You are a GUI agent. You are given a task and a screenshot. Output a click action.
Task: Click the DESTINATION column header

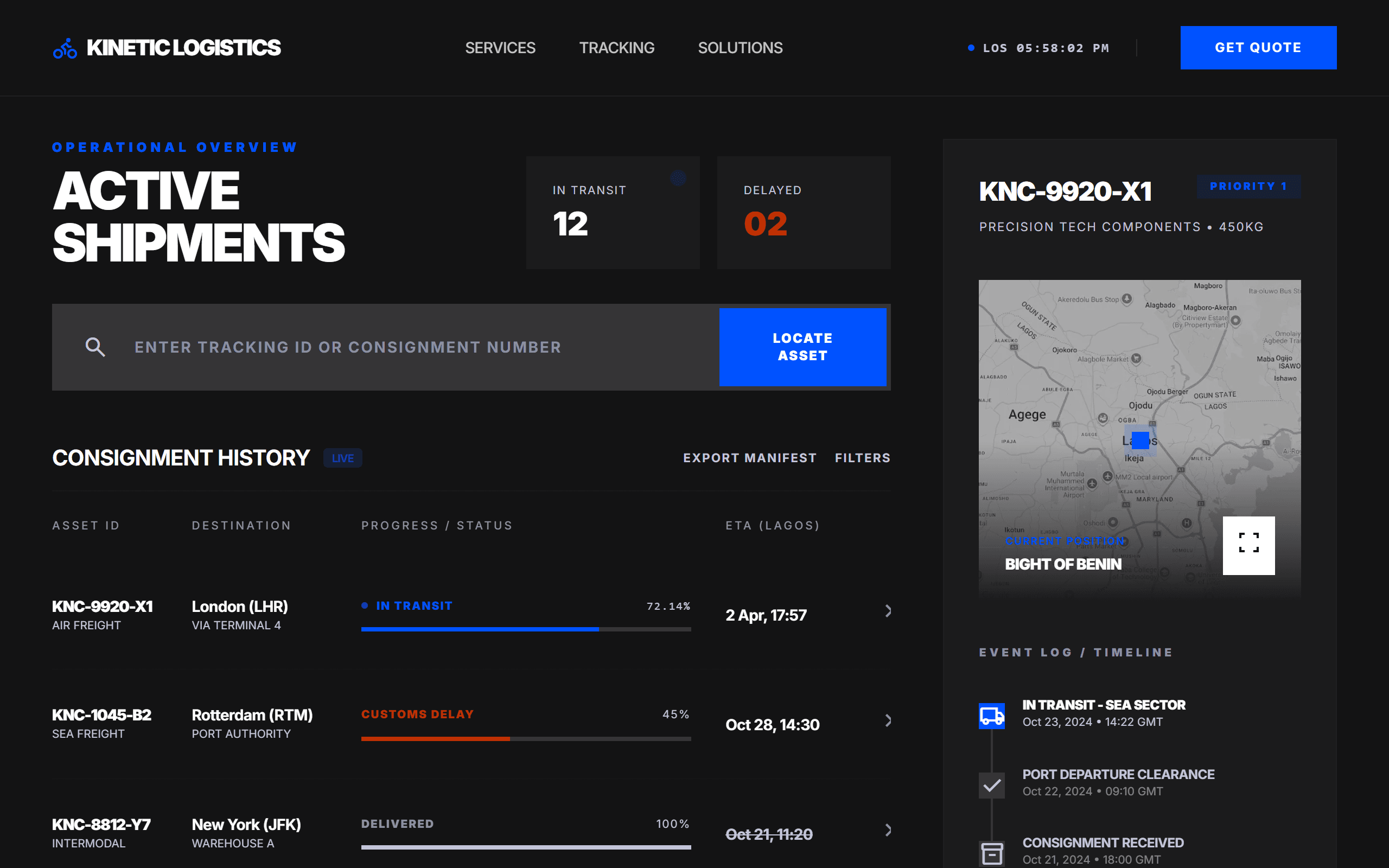pos(241,525)
